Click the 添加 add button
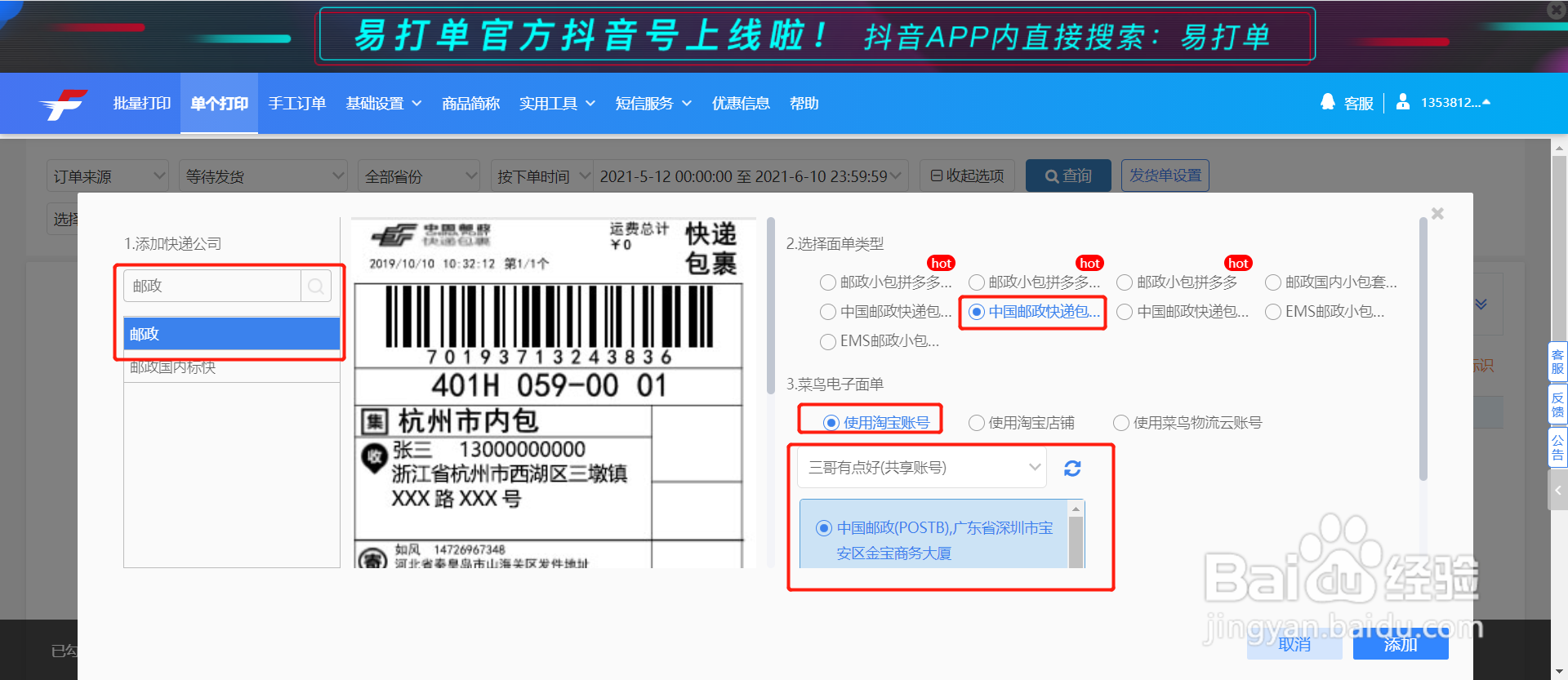 (x=1401, y=644)
